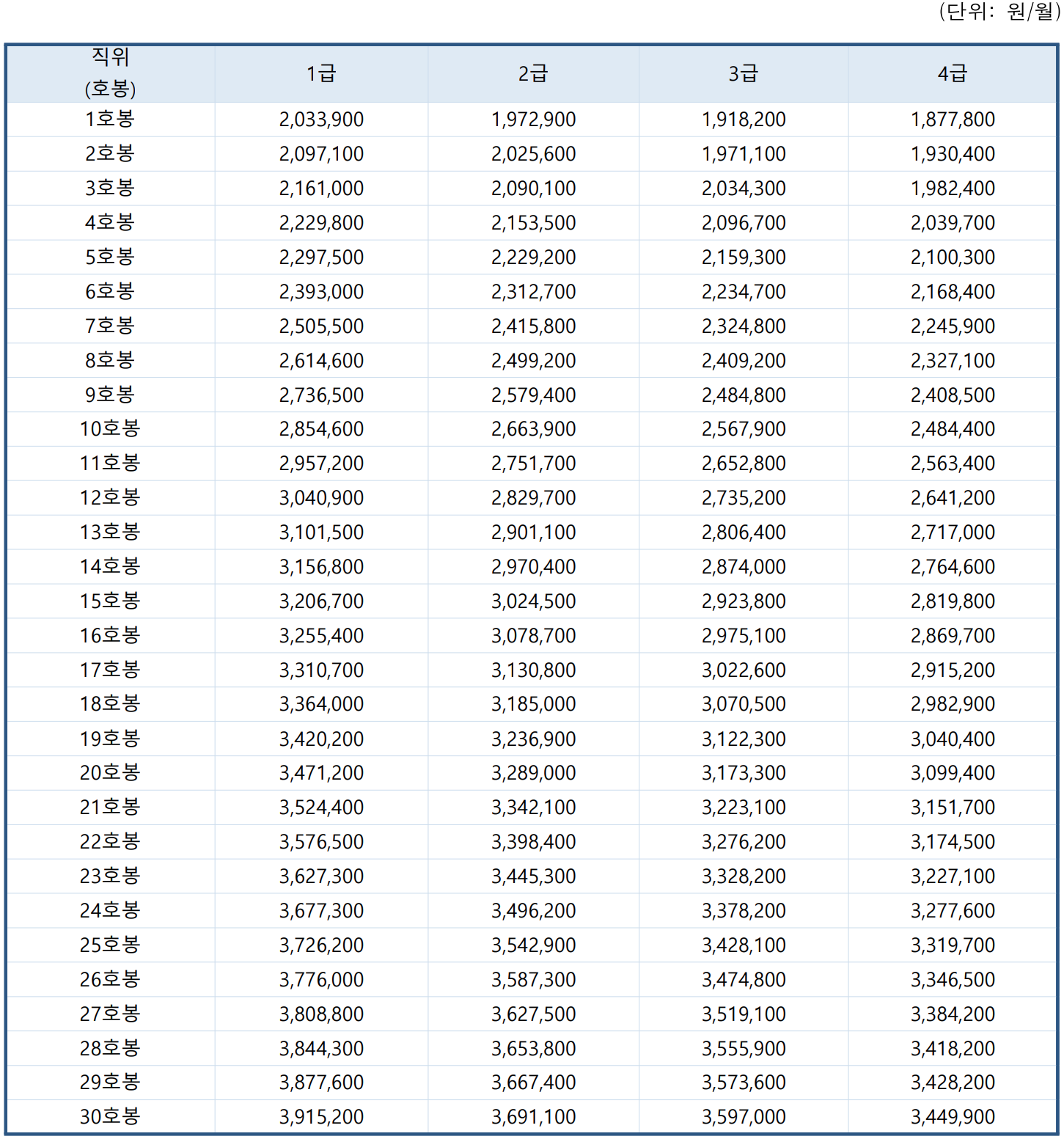
Task: Click the cell with 2,100,300
Action: [953, 257]
